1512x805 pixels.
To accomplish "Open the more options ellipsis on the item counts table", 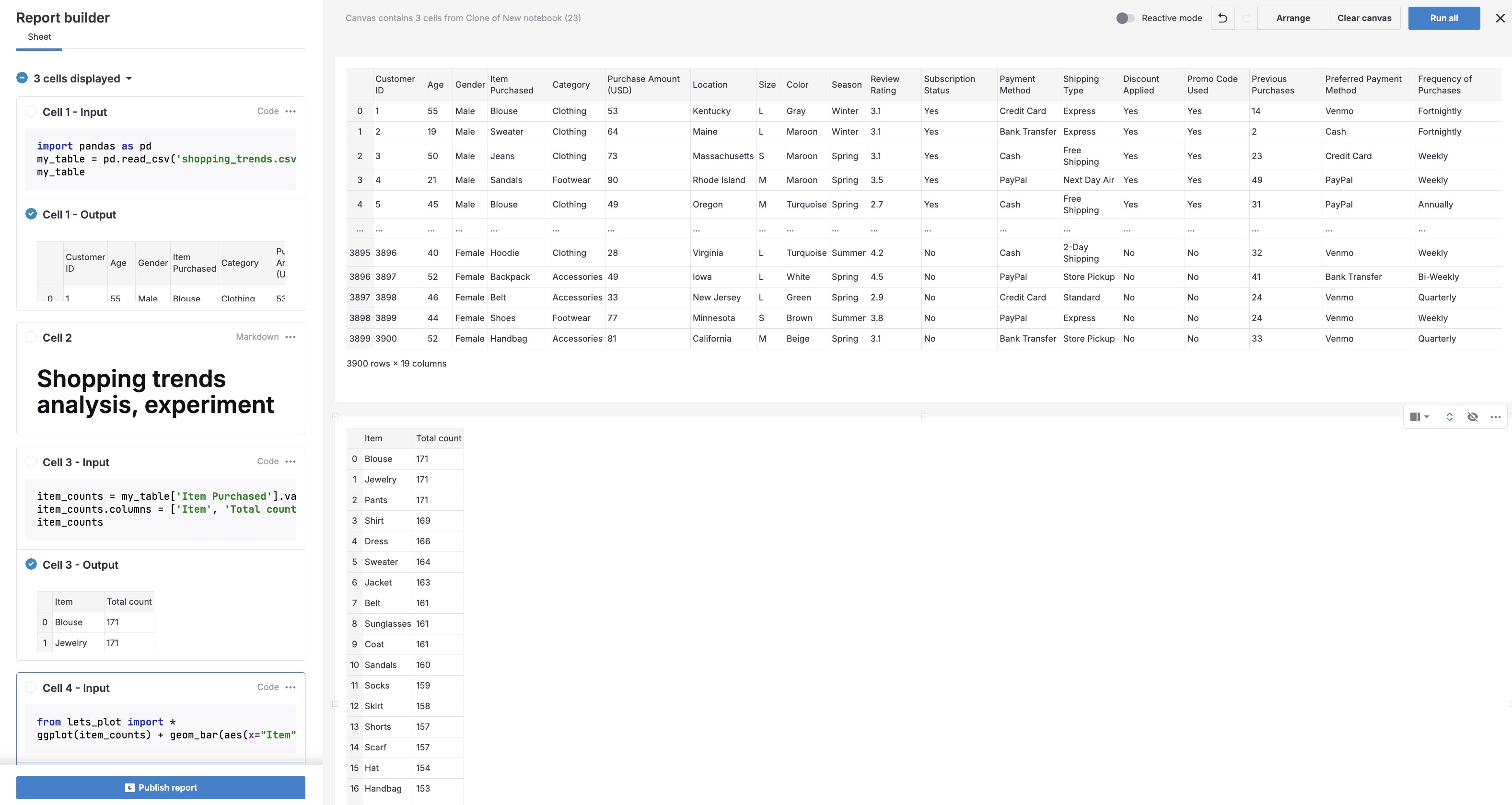I will click(1496, 417).
